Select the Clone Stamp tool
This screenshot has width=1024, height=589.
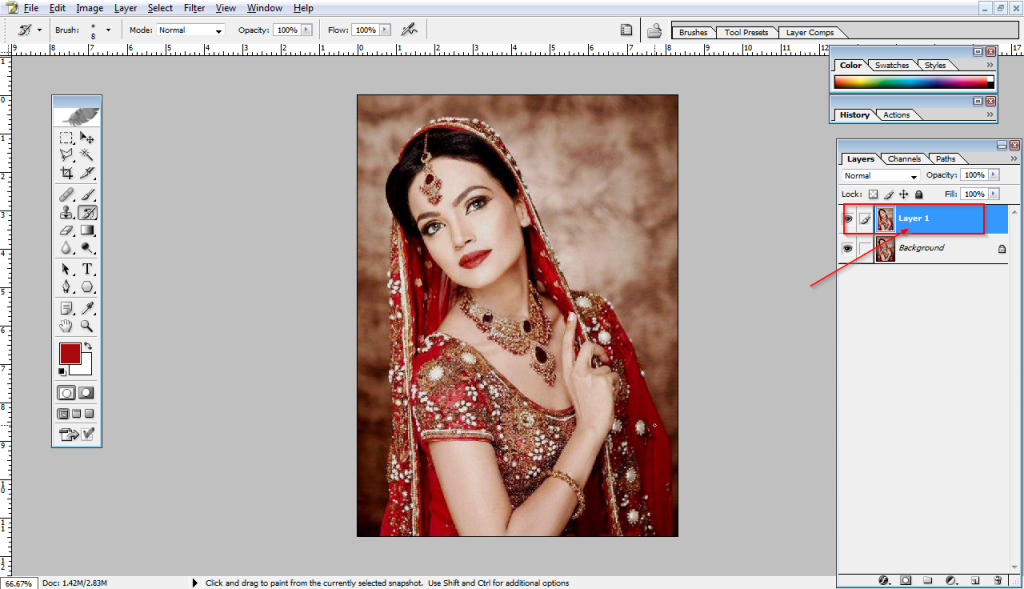coord(66,212)
